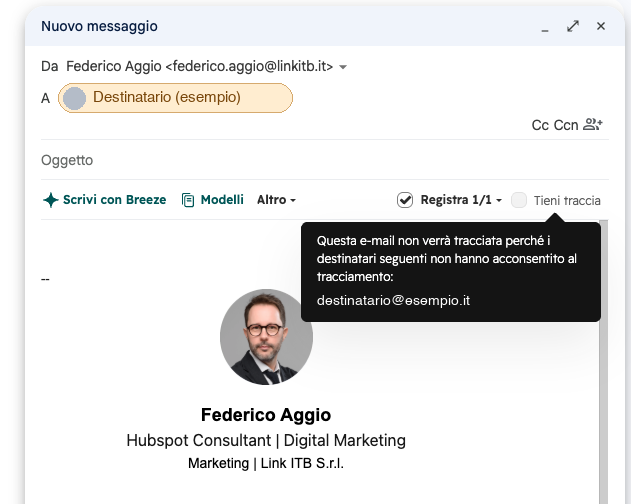Add Ccn recipients field

coord(566,125)
